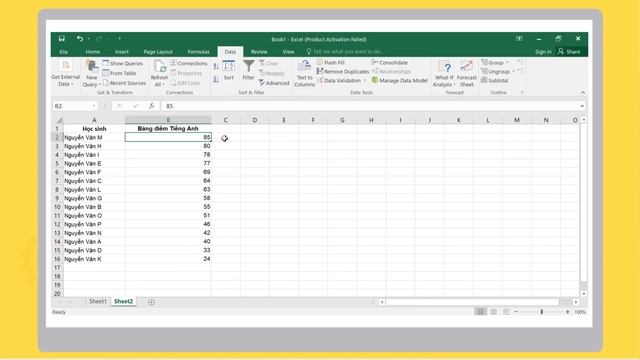Click the Tell me search box
The image size is (640, 360).
pos(345,52)
